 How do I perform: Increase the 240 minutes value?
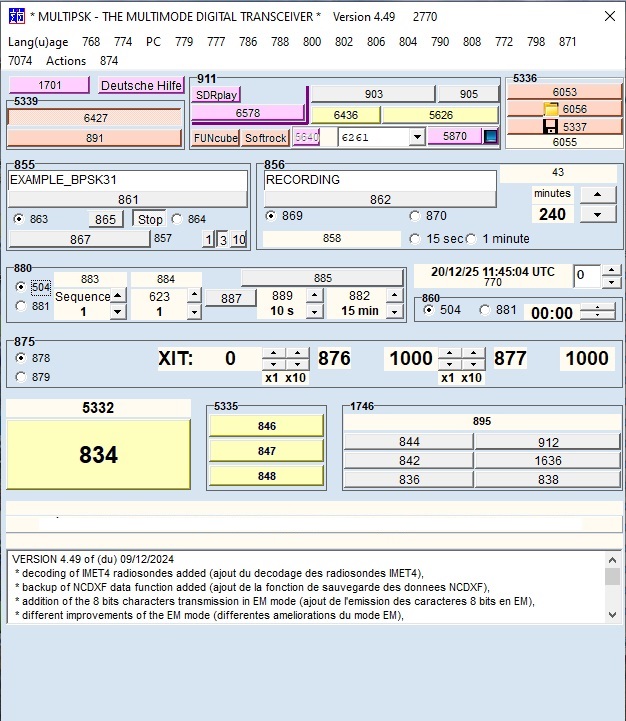point(597,195)
